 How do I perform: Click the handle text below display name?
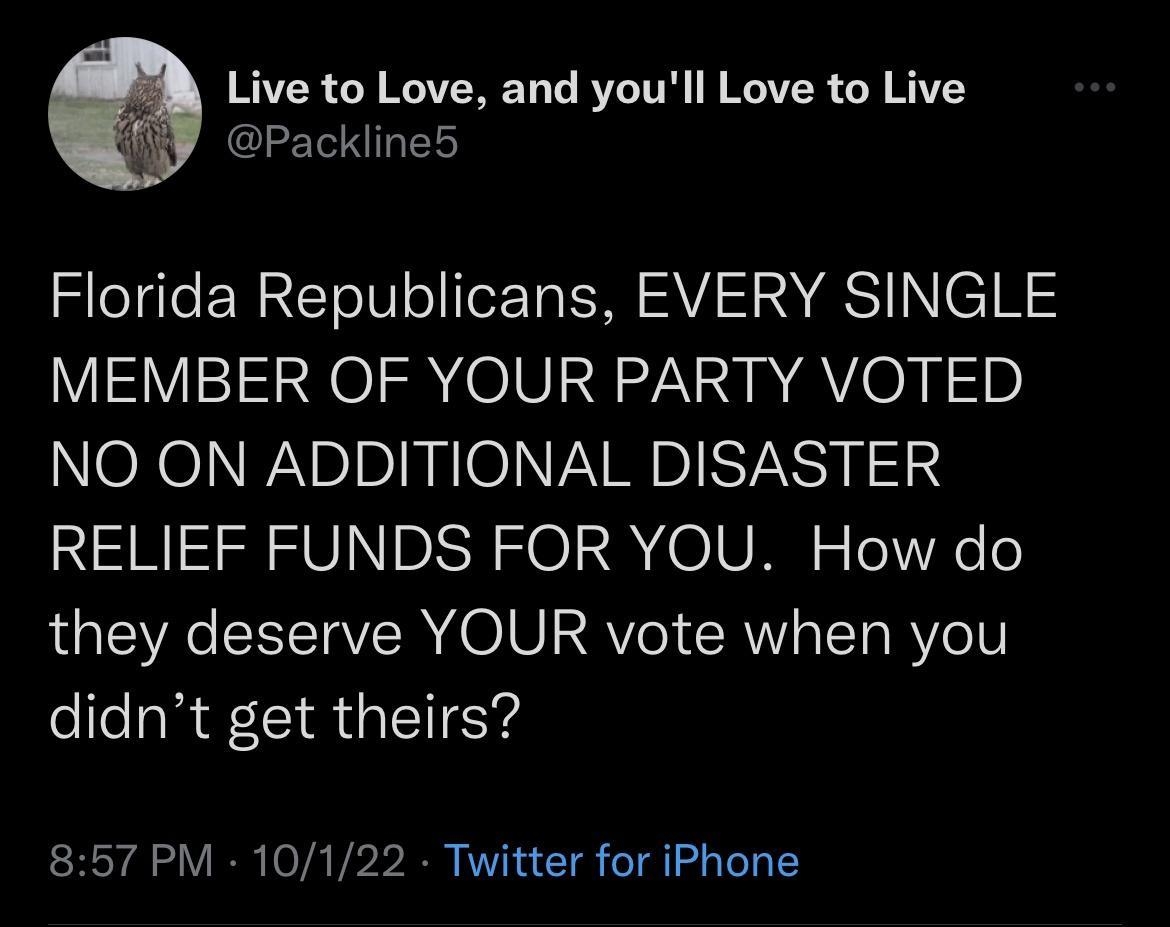tap(342, 142)
